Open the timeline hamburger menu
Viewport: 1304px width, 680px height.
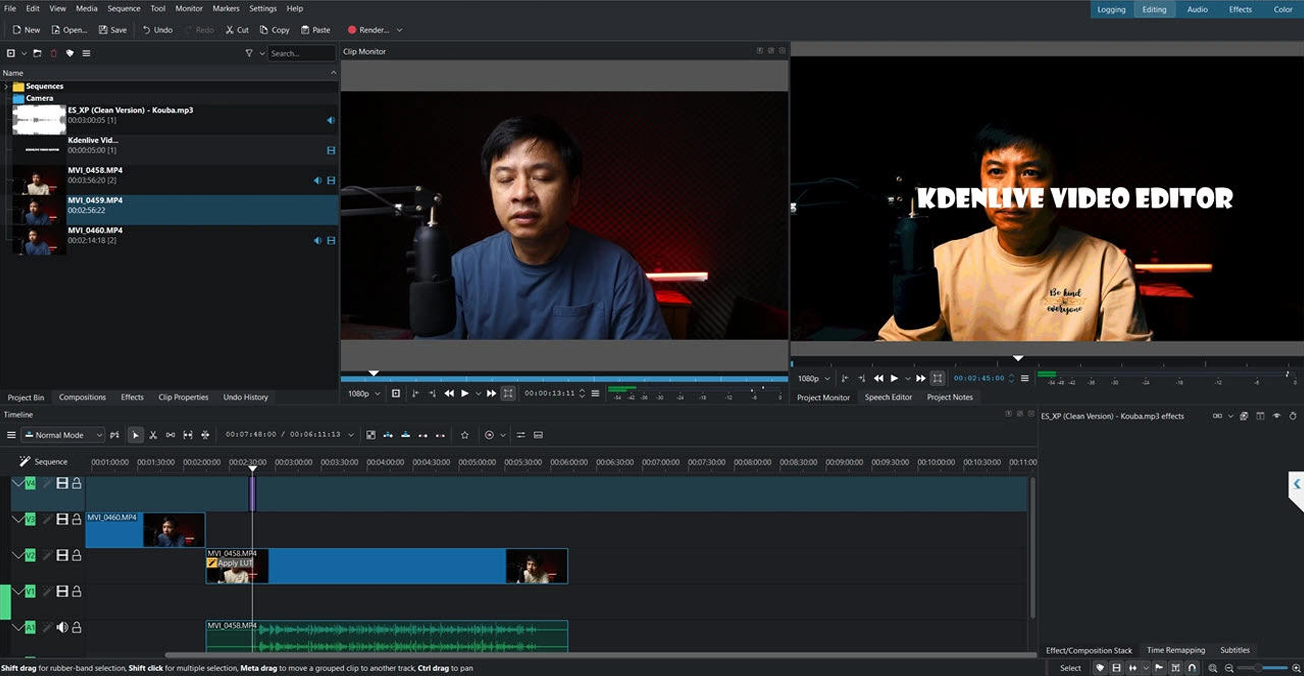[11, 435]
